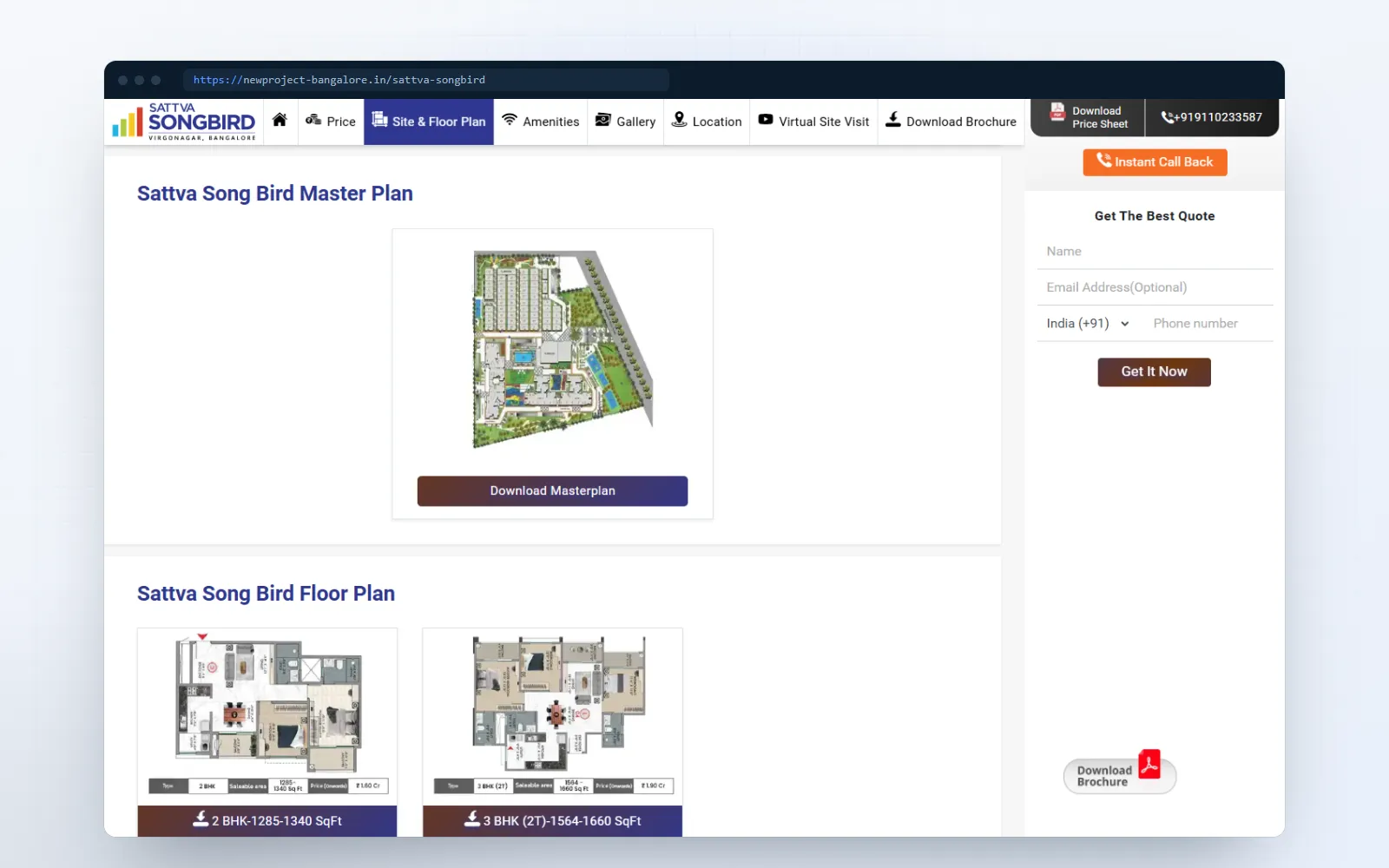This screenshot has width=1389, height=868.
Task: Click the Get The Best Quote heading
Action: 1155,216
